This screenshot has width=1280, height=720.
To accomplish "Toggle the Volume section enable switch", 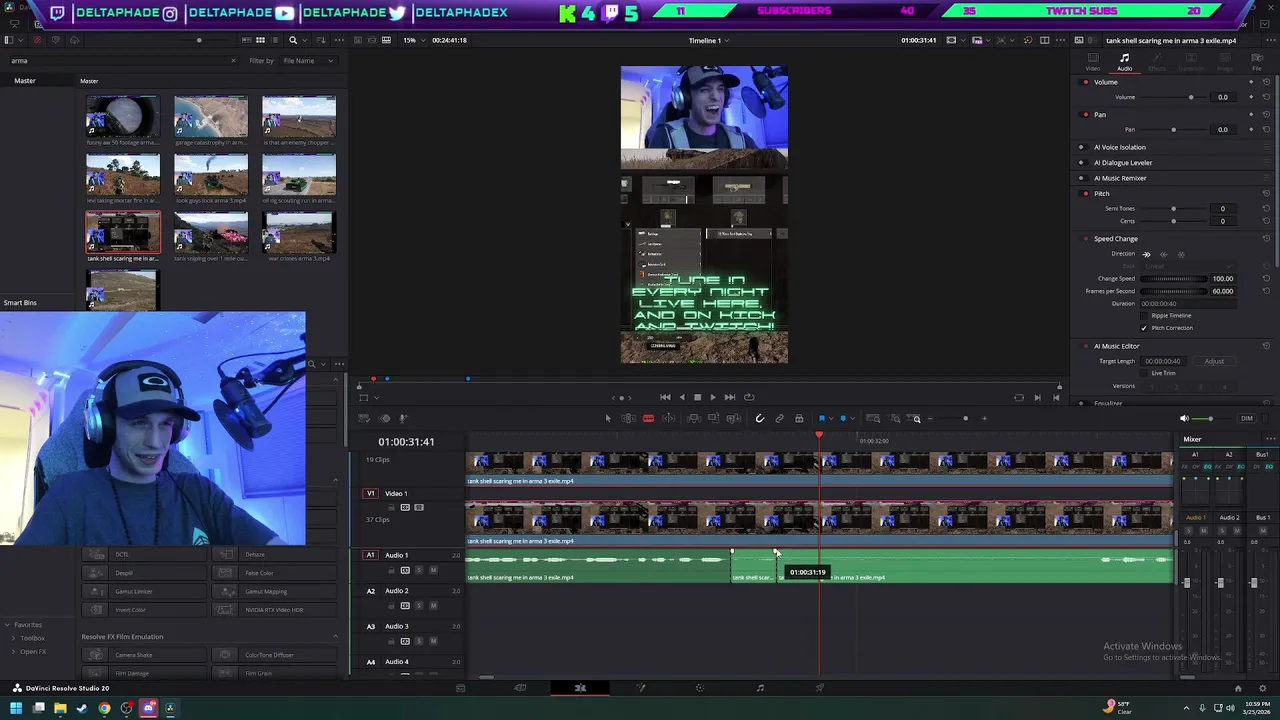I will click(1085, 82).
